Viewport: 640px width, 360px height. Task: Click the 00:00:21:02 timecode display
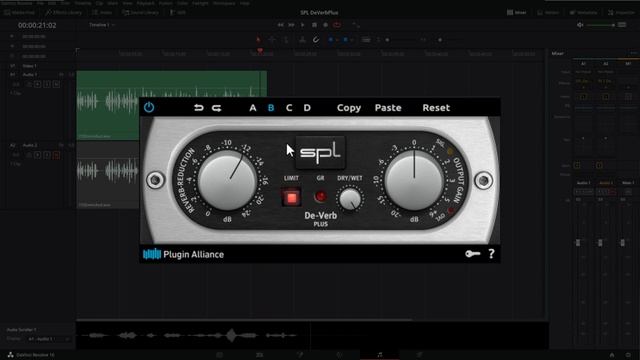coord(37,25)
